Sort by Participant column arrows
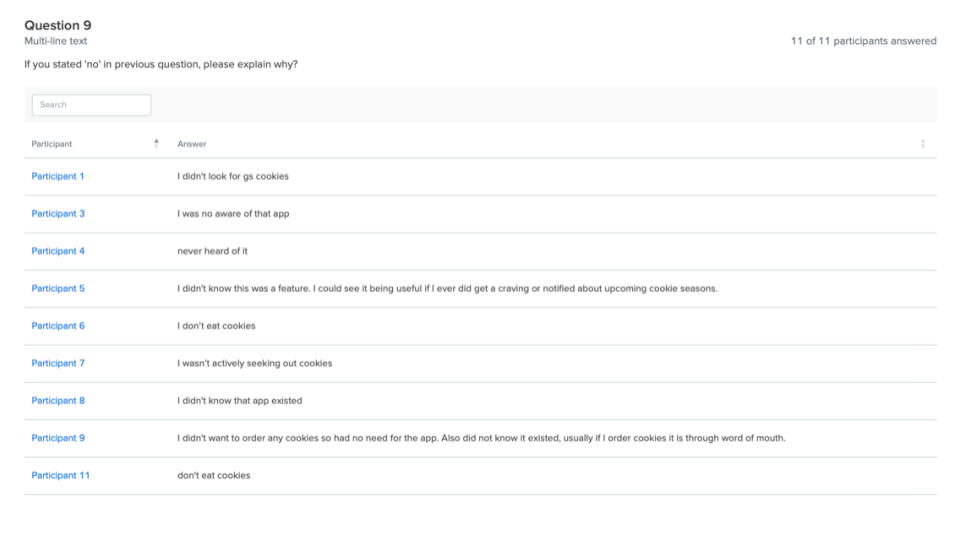The width and height of the screenshot is (960, 540). (x=156, y=143)
